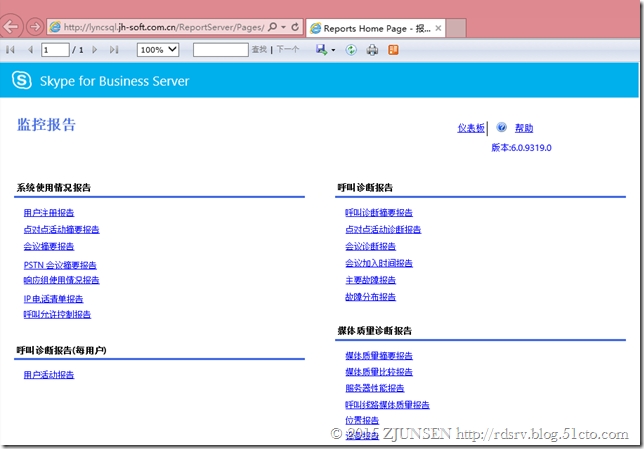Go to previous report page

click(30, 50)
